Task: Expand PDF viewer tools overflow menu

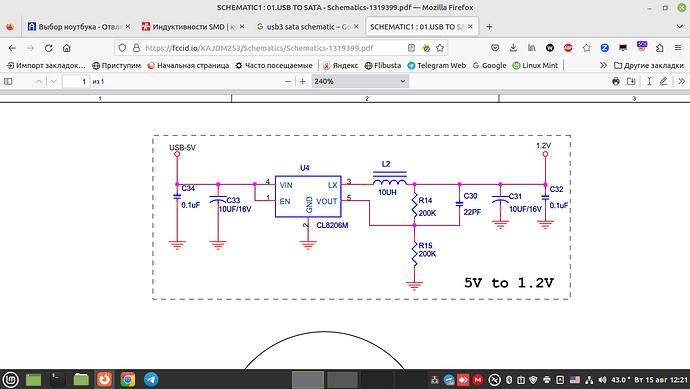Action: 682,81
